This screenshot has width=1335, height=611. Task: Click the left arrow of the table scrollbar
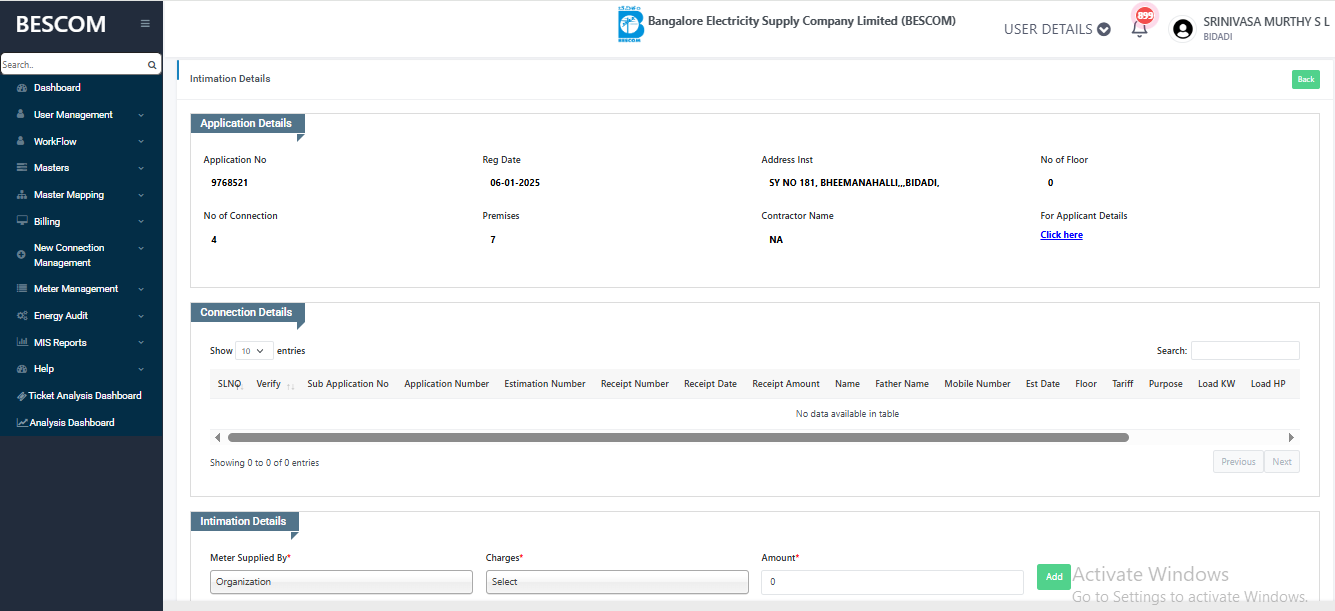(x=217, y=437)
